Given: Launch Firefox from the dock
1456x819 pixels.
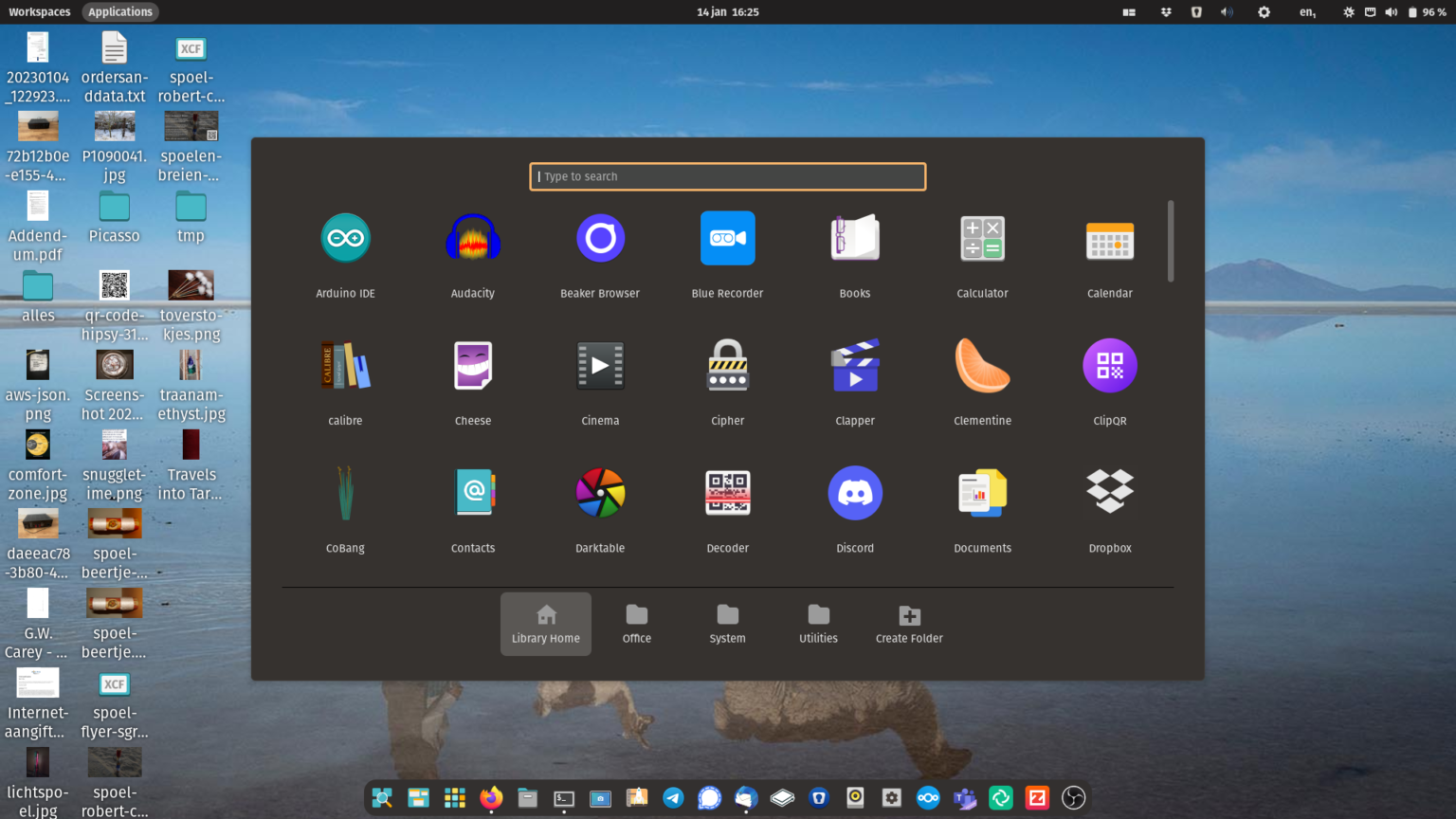Looking at the screenshot, I should pyautogui.click(x=490, y=797).
